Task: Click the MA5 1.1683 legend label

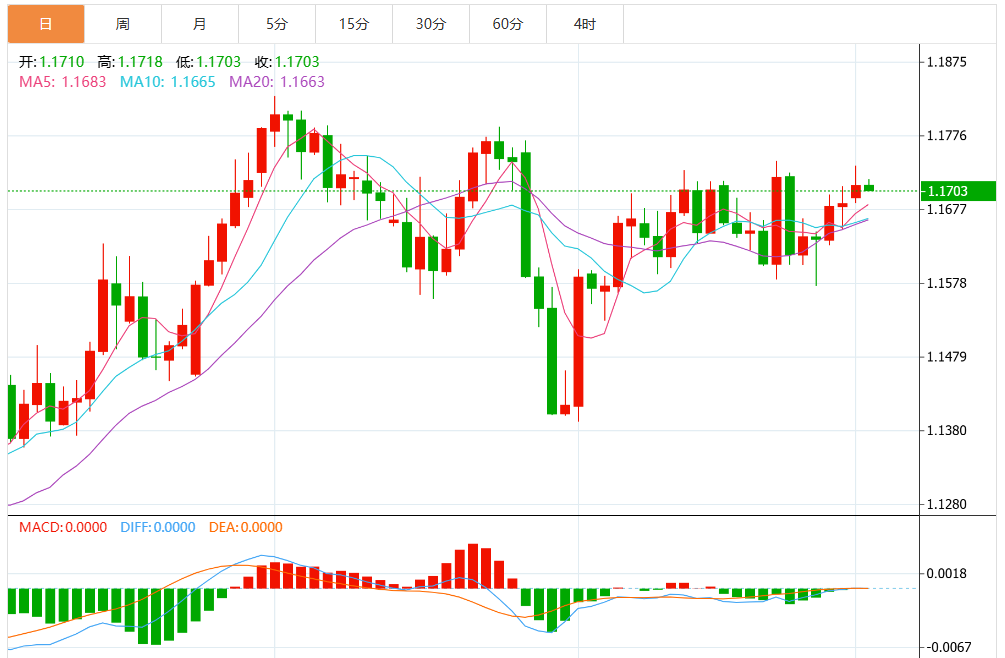Action: [63, 82]
